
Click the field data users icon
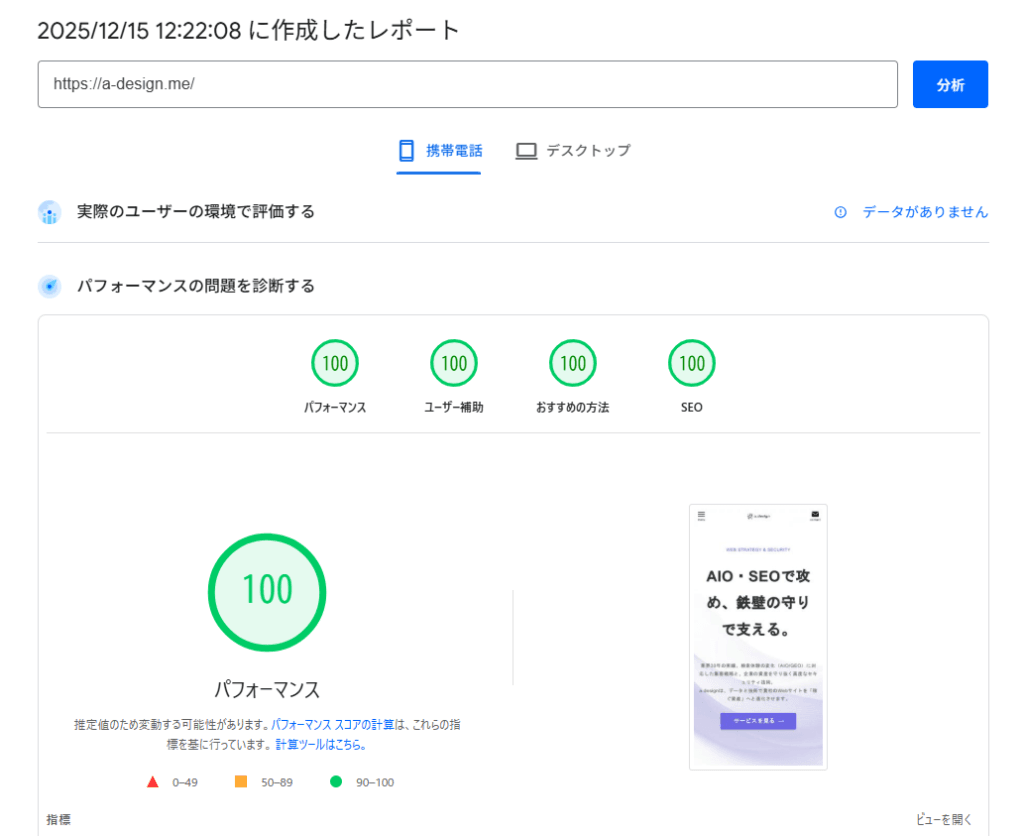pyautogui.click(x=49, y=212)
